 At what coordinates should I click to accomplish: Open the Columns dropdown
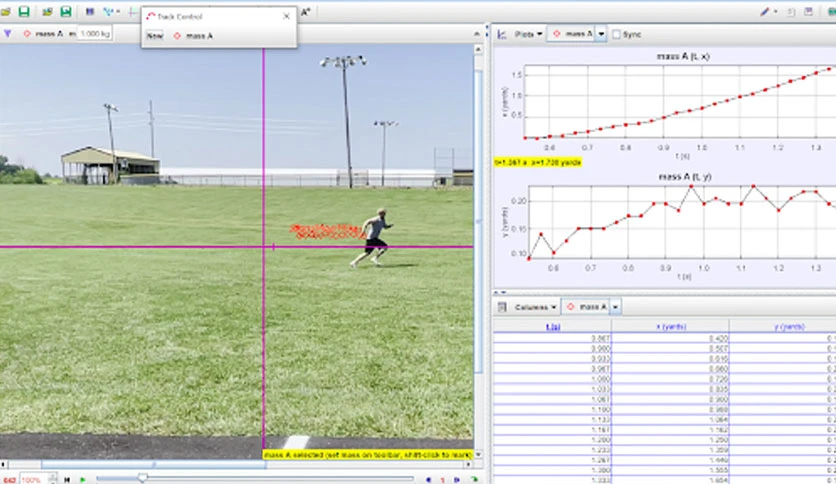pyautogui.click(x=535, y=307)
